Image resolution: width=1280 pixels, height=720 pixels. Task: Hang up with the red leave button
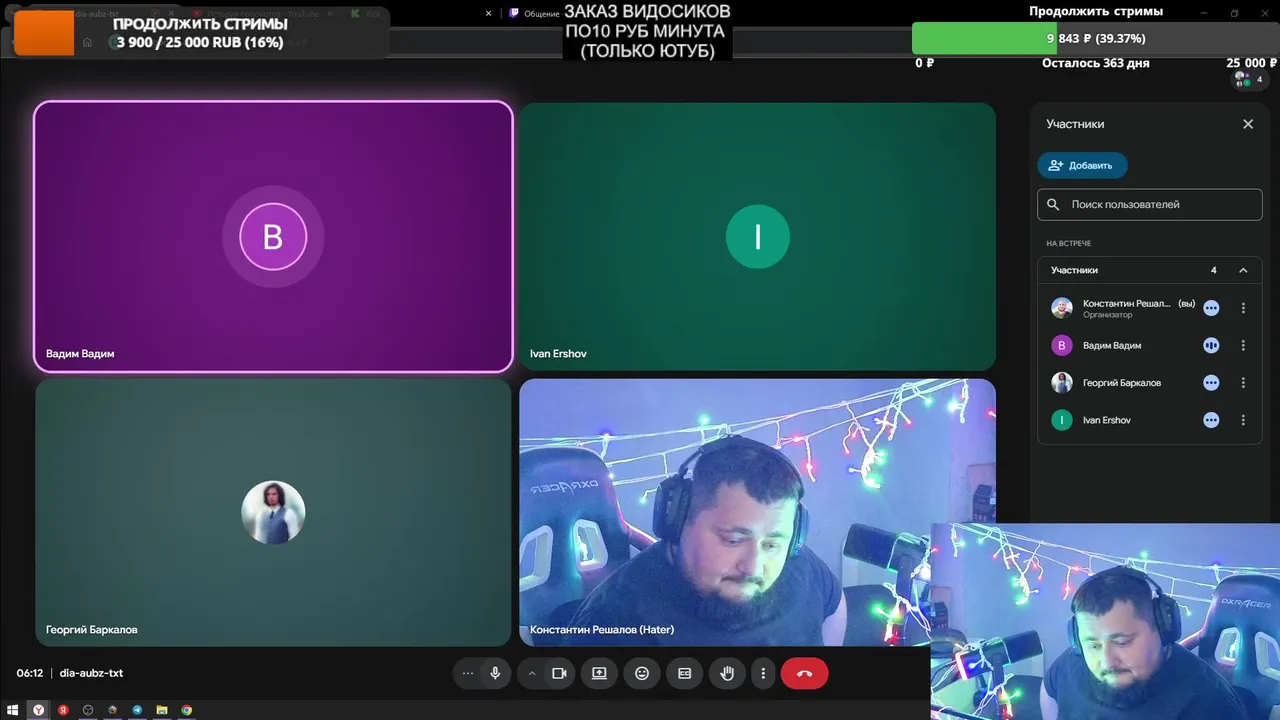804,673
